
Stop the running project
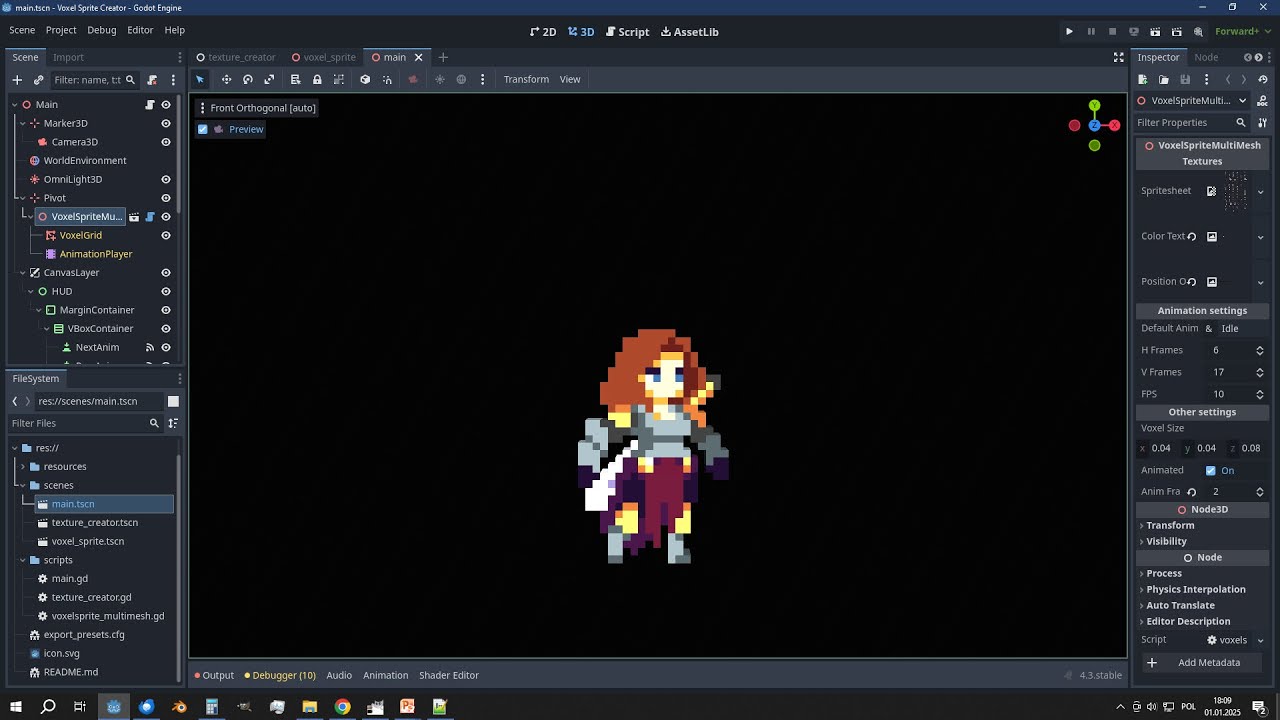tap(1112, 31)
